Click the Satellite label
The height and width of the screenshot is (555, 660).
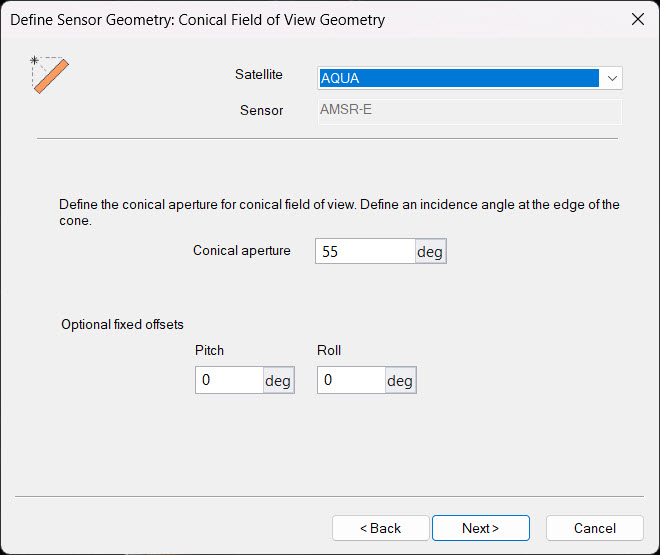click(258, 75)
